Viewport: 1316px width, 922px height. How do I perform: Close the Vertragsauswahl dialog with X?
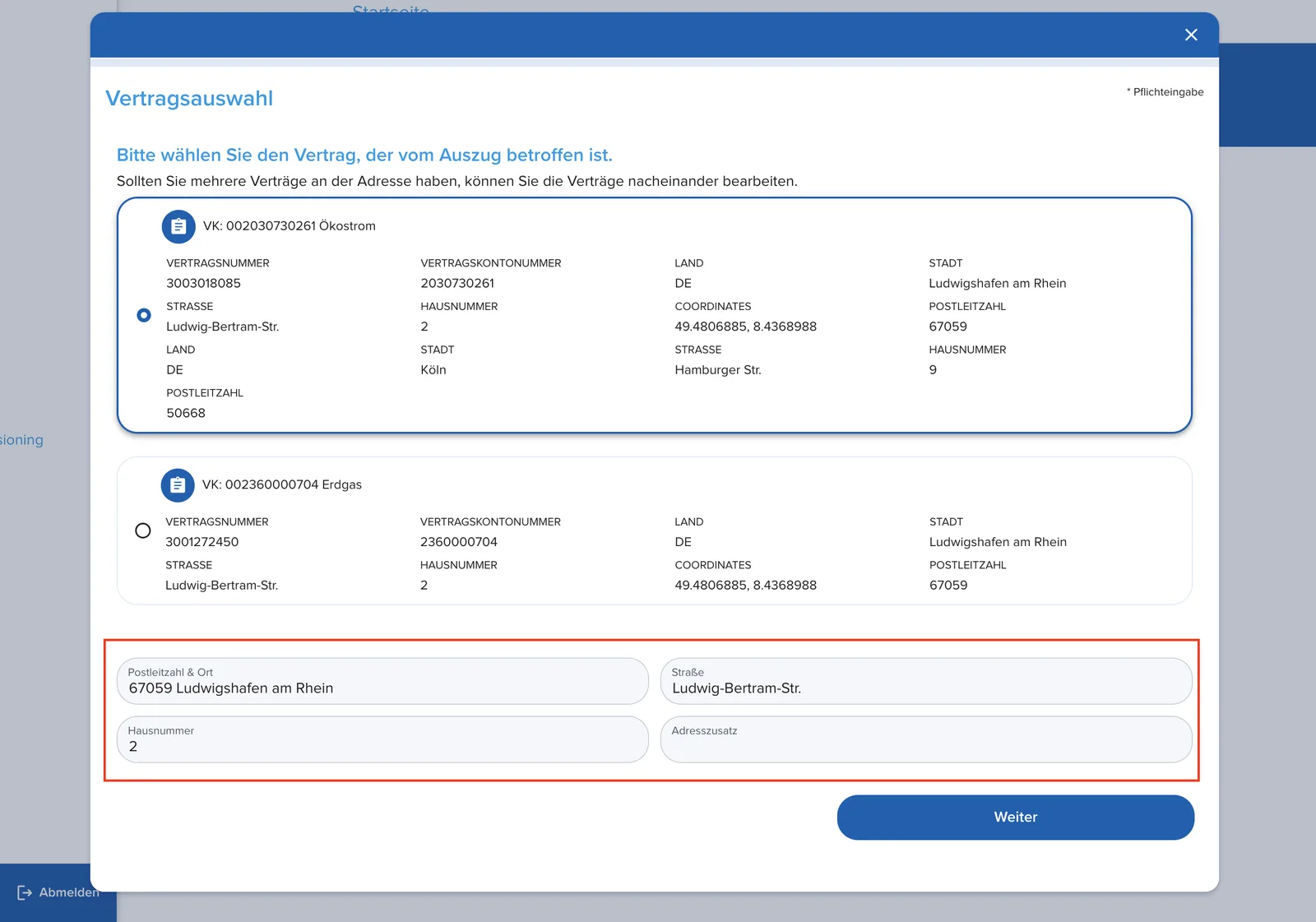click(1191, 35)
